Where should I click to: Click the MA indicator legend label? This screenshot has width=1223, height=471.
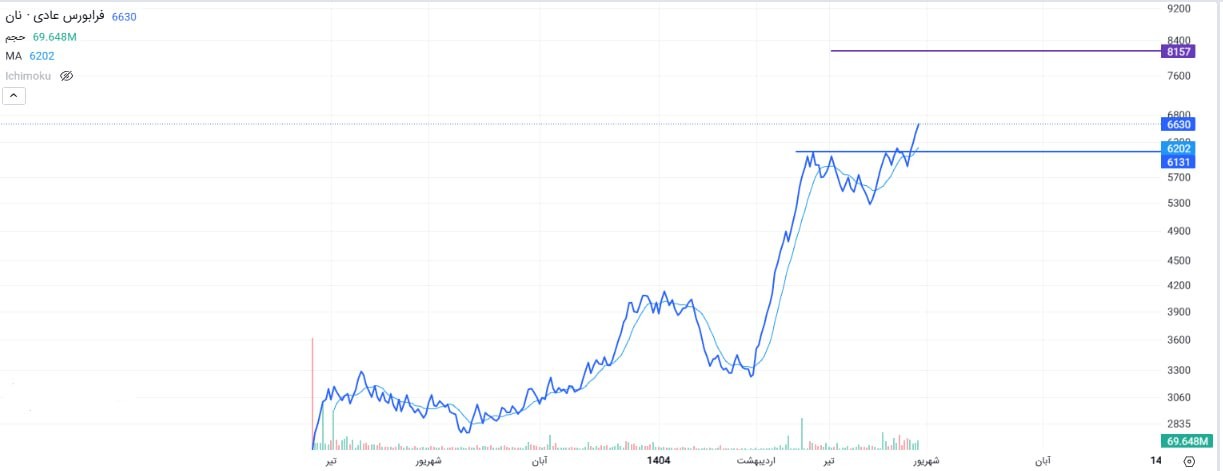(x=13, y=56)
